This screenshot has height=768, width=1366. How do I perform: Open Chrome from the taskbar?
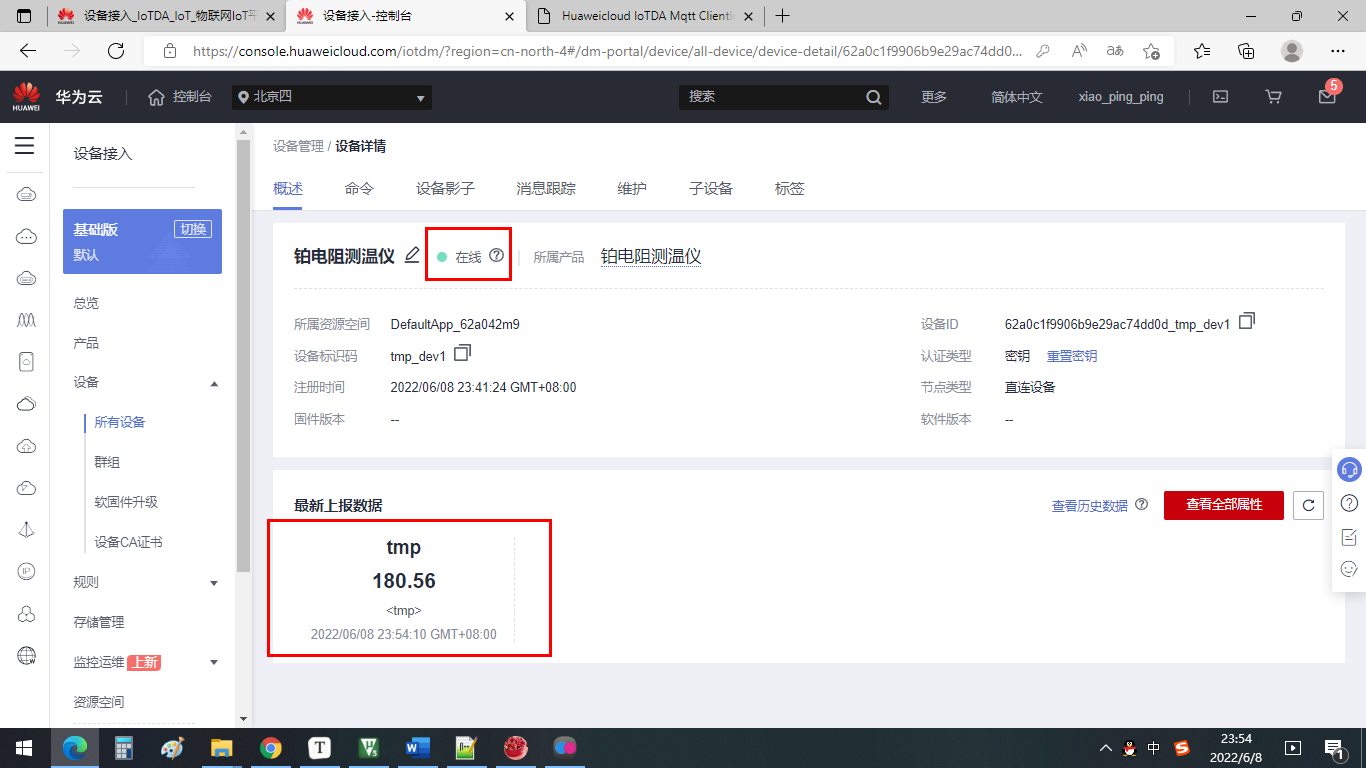[x=270, y=747]
